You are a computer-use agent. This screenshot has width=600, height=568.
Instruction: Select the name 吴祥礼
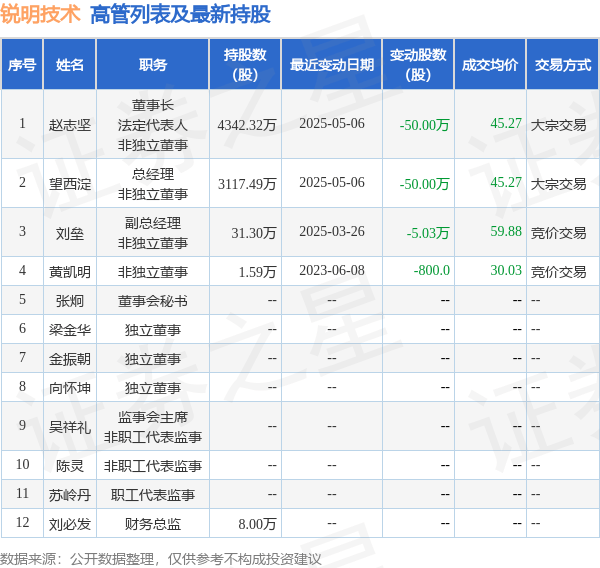(70, 427)
